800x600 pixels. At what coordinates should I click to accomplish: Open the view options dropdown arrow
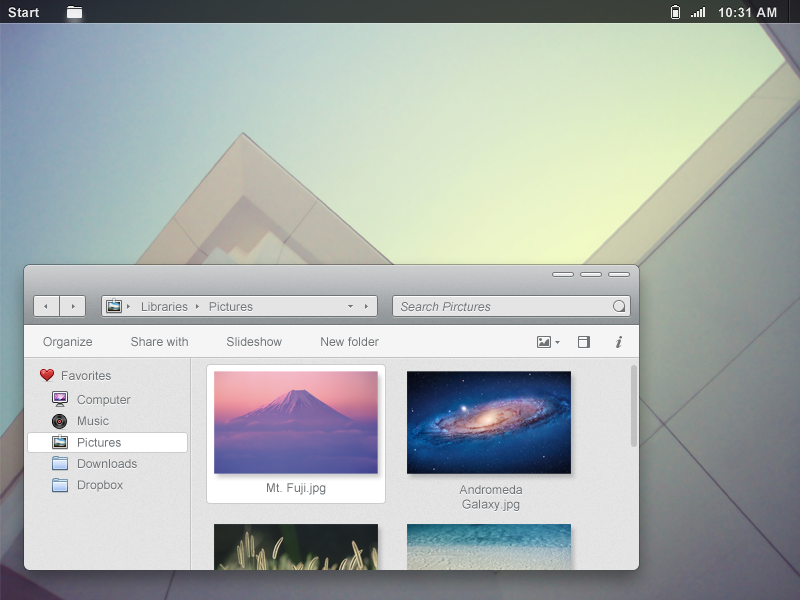coord(557,342)
